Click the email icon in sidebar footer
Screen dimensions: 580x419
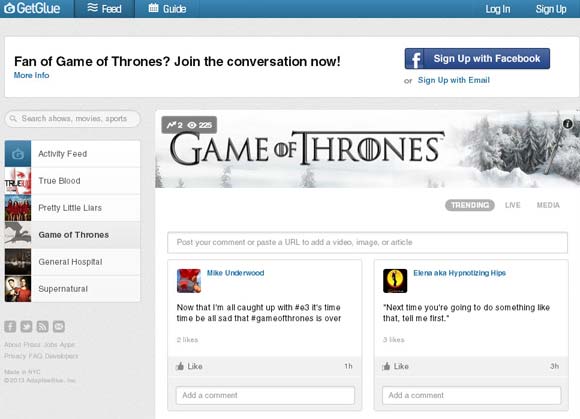[x=59, y=327]
